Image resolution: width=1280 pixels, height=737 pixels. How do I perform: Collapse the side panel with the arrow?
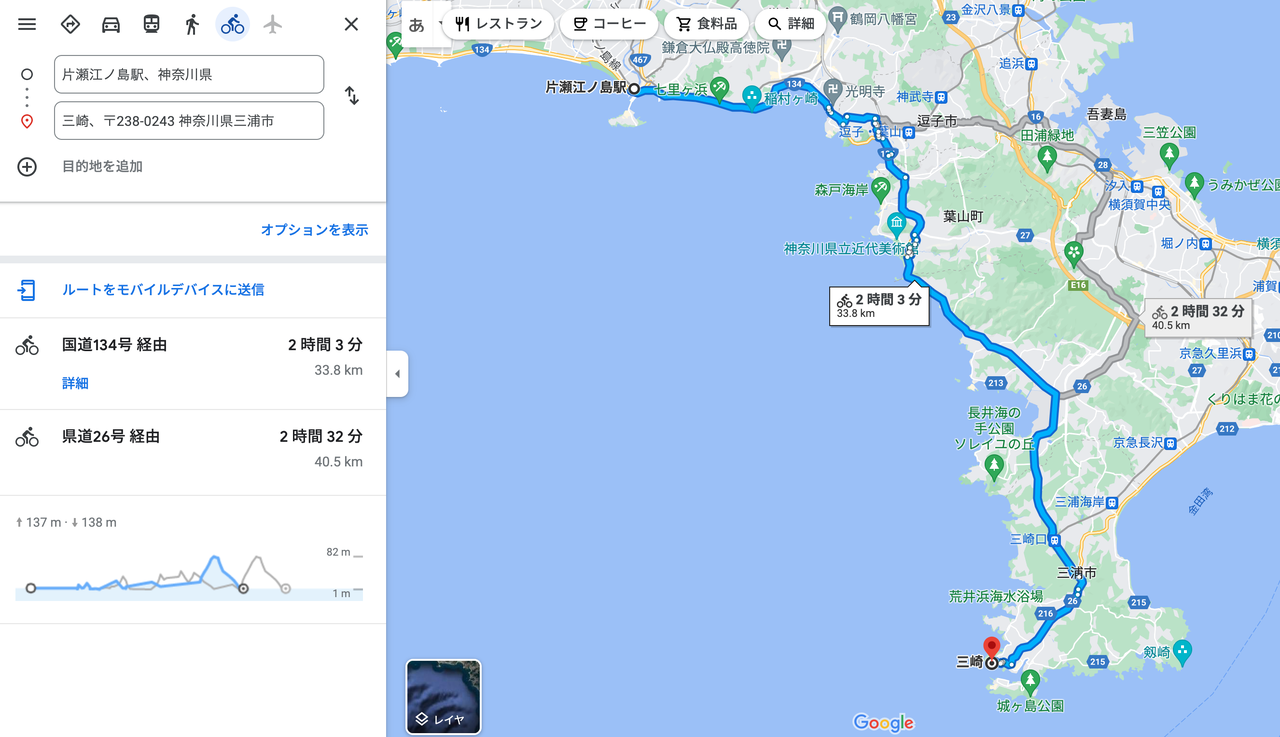(397, 374)
